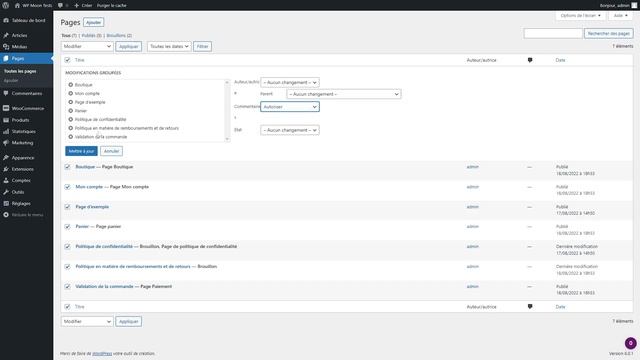The width and height of the screenshot is (640, 360).
Task: Click the Articles pushpin icon
Action: click(x=6, y=36)
